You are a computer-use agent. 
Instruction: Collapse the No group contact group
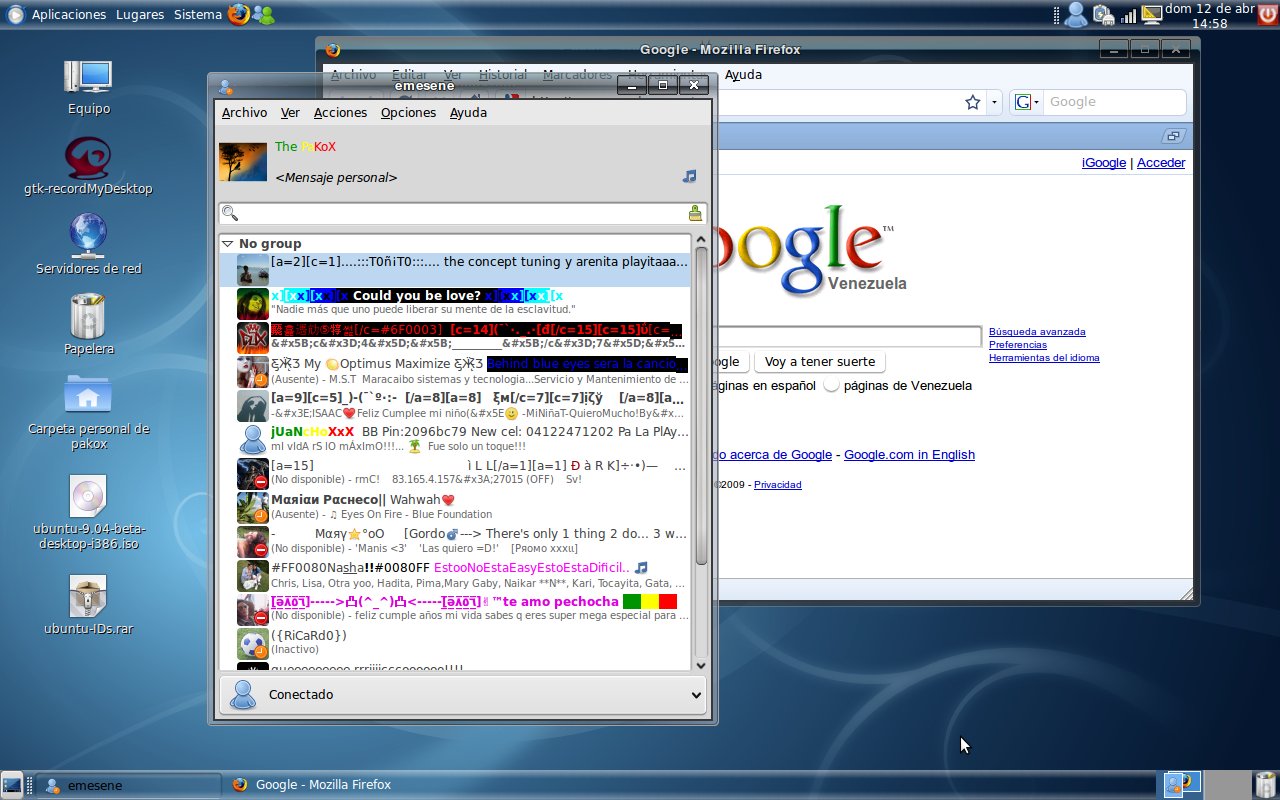tap(227, 243)
